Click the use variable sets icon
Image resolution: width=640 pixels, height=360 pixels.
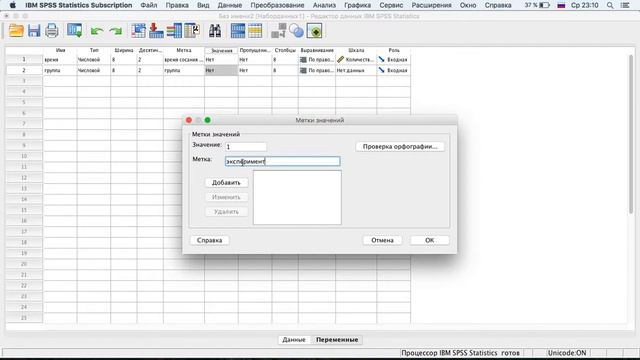pyautogui.click(x=296, y=31)
